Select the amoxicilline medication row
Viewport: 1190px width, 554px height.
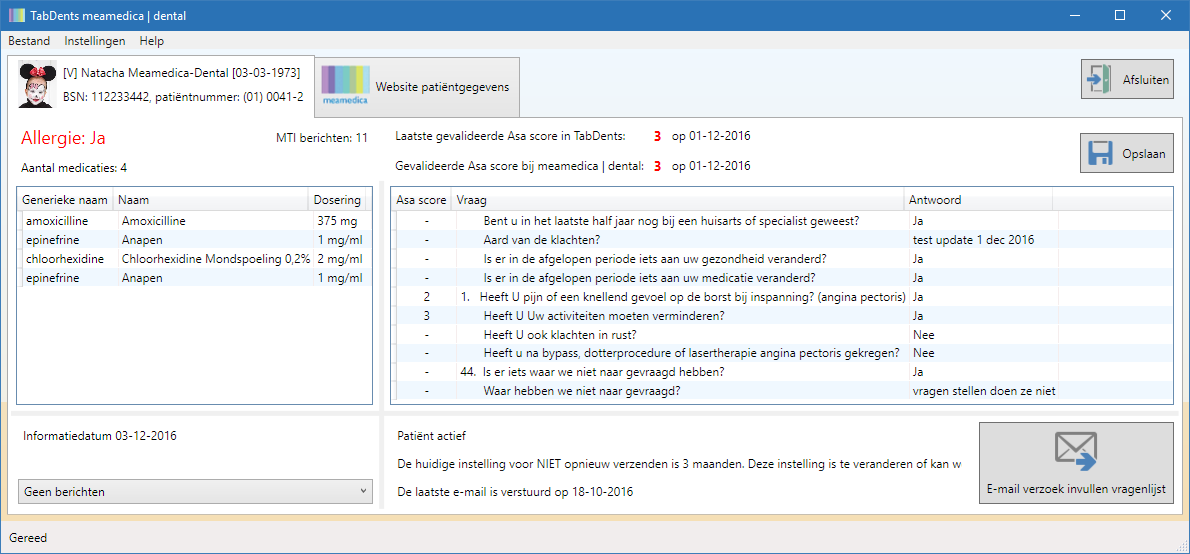tap(194, 221)
